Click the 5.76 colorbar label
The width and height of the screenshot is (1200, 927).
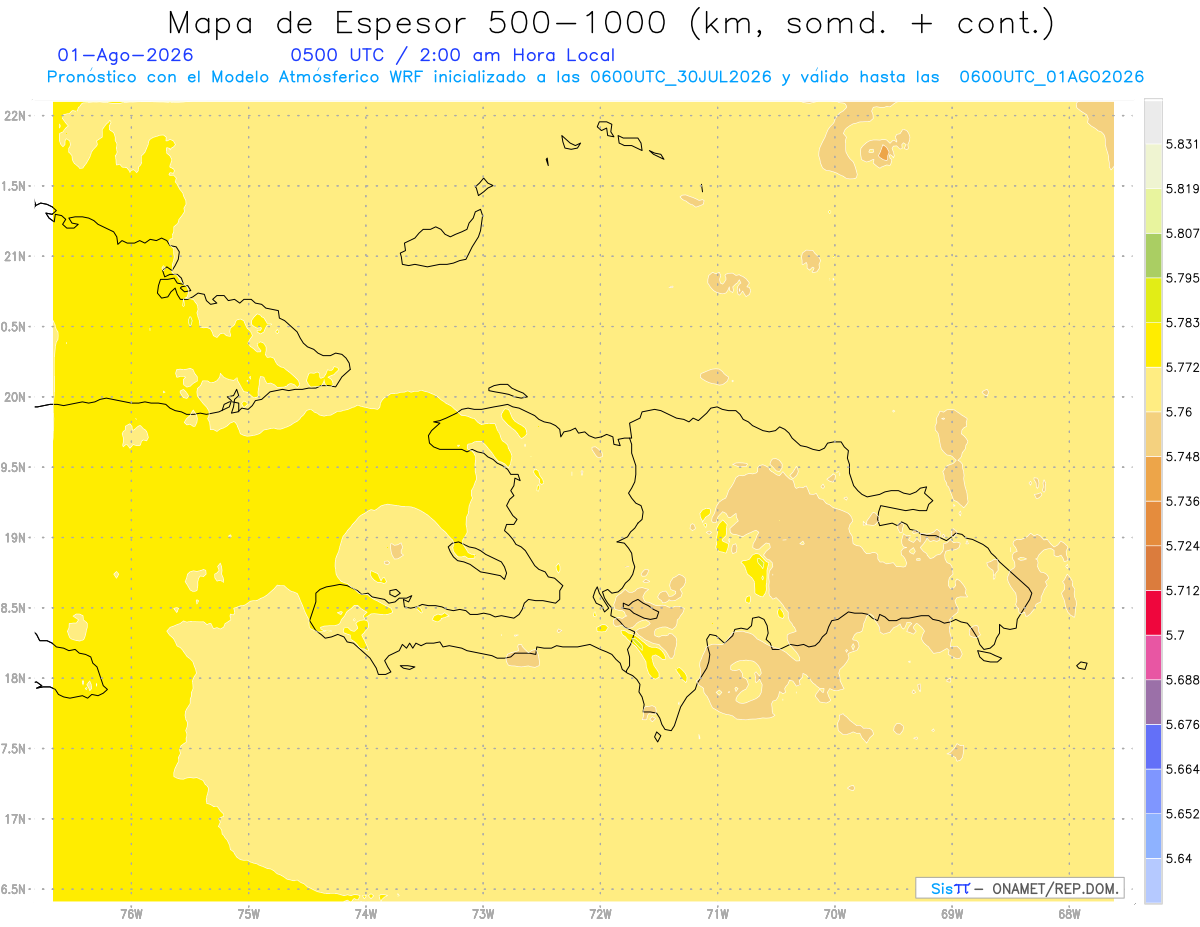pyautogui.click(x=1179, y=412)
